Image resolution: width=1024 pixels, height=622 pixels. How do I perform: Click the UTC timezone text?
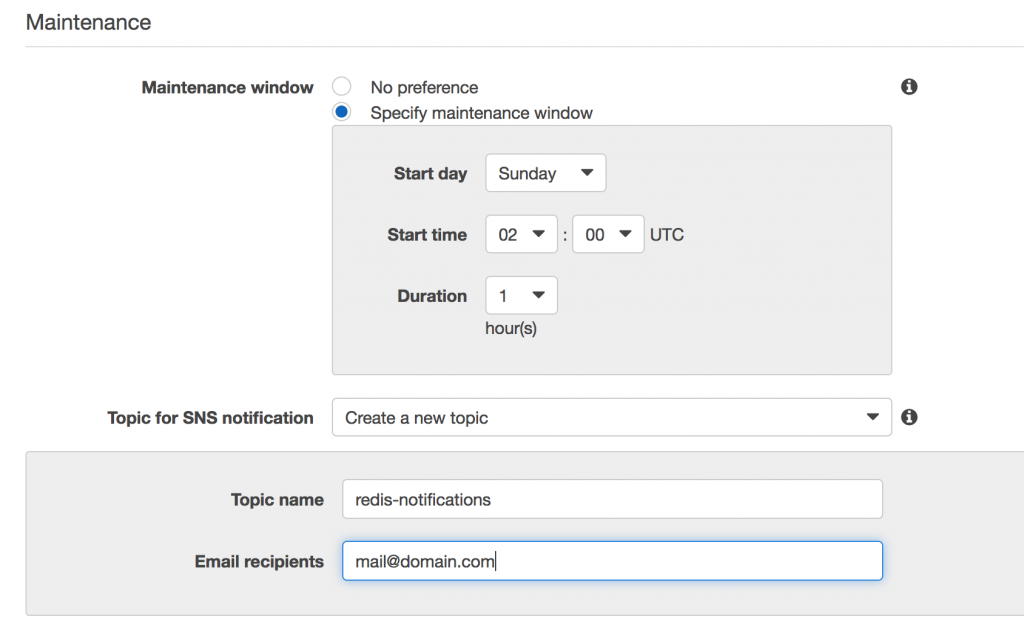point(667,235)
